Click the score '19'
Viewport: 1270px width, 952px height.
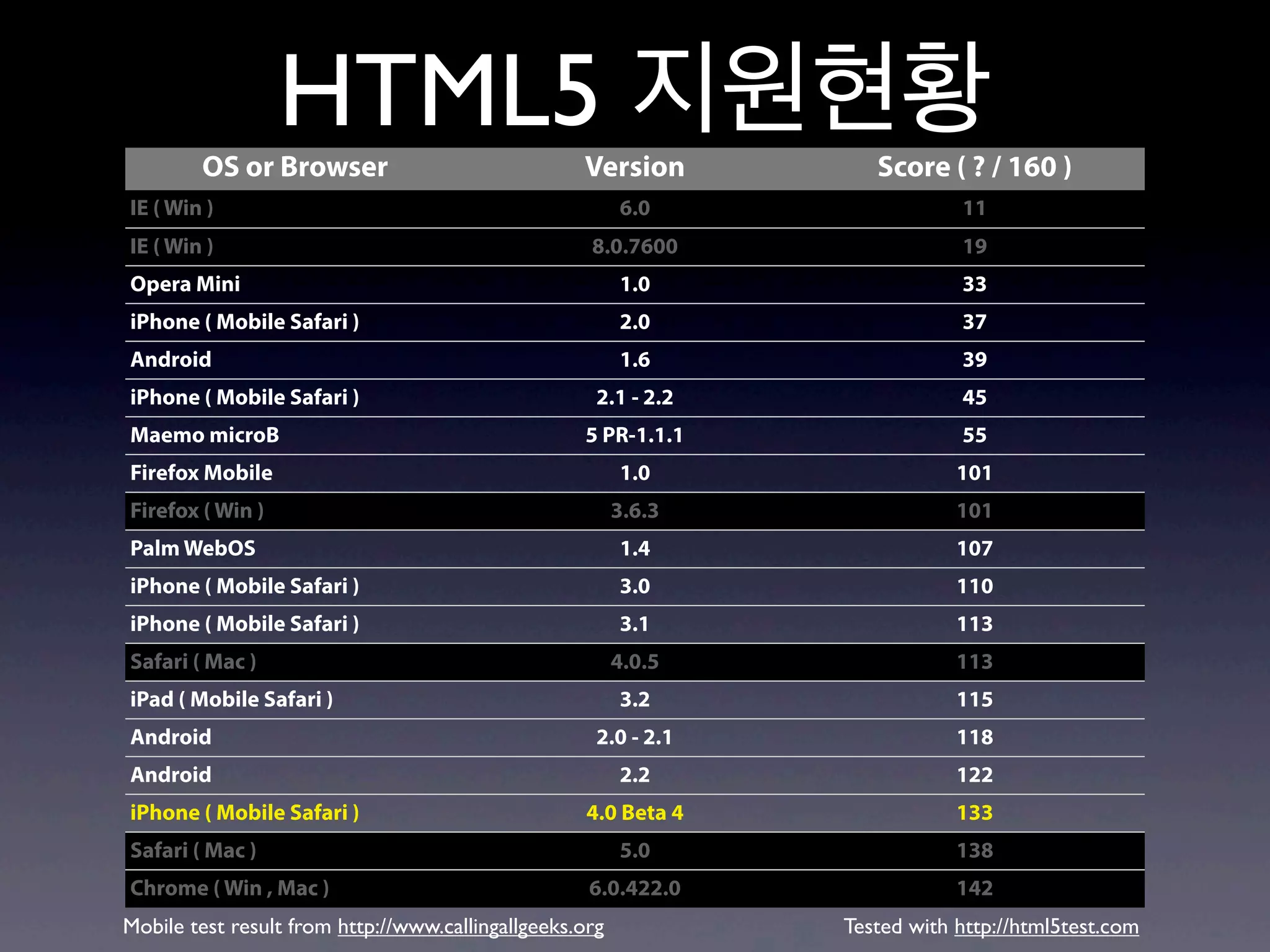pos(974,247)
